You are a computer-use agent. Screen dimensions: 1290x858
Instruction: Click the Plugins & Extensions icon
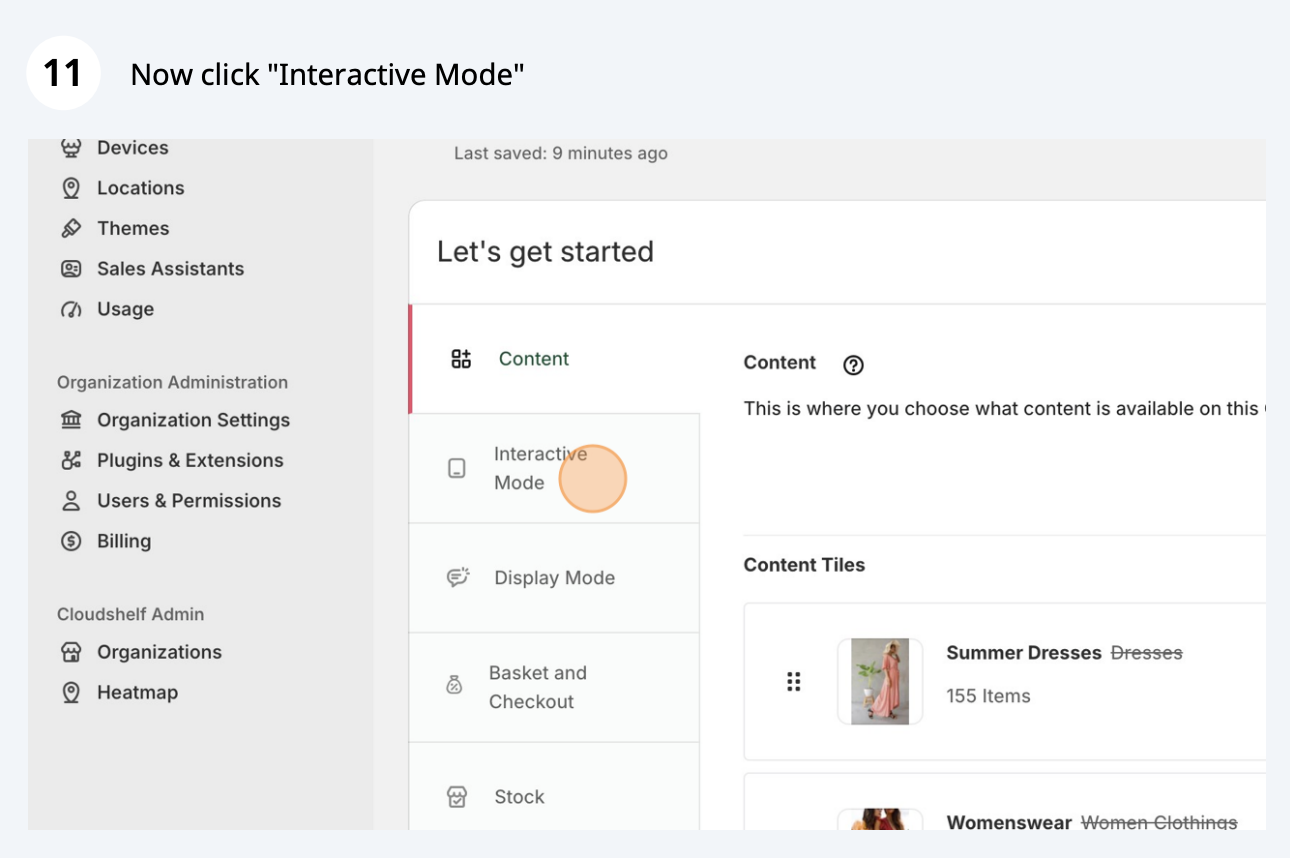click(71, 460)
